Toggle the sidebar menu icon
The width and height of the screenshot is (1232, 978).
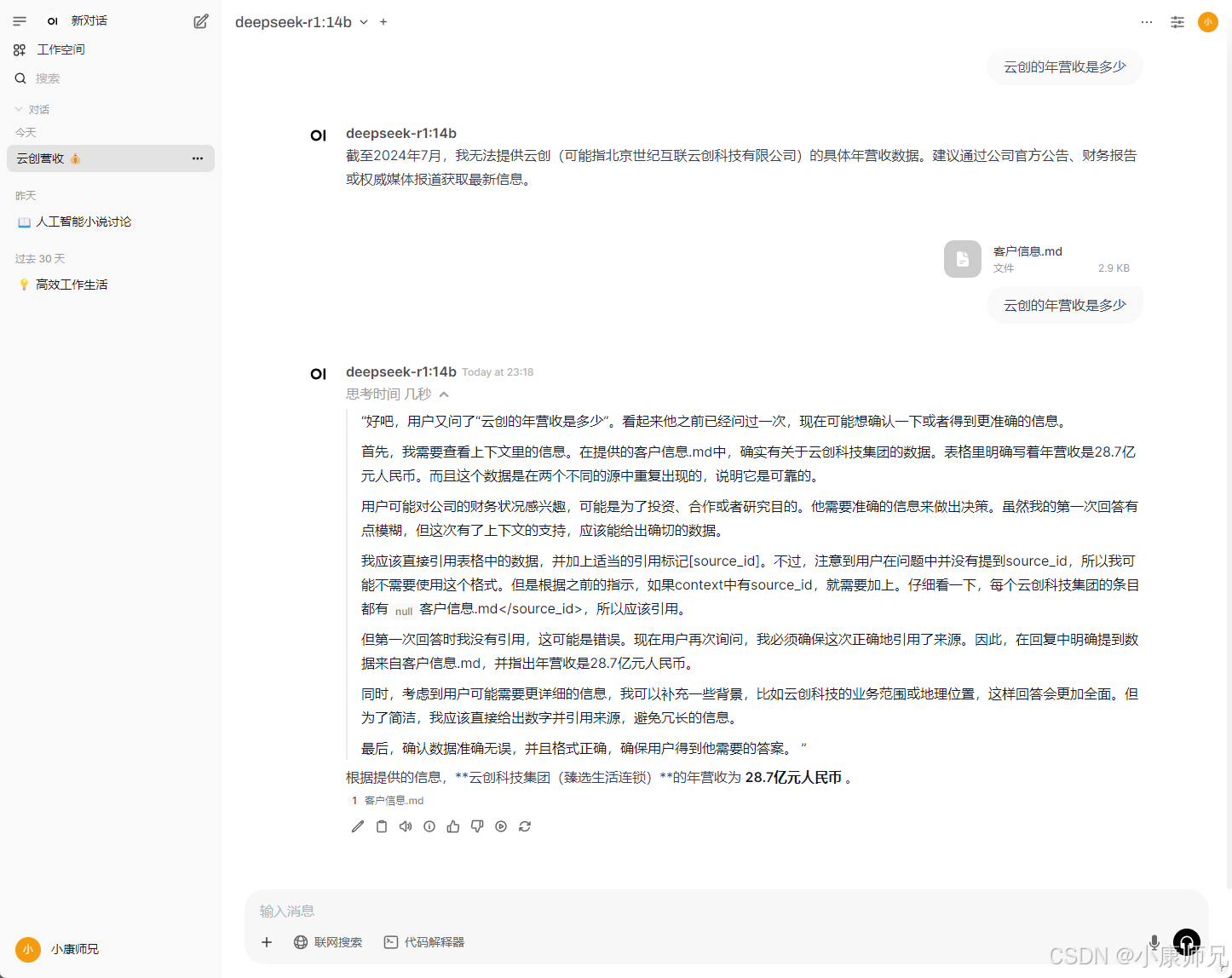click(x=20, y=21)
